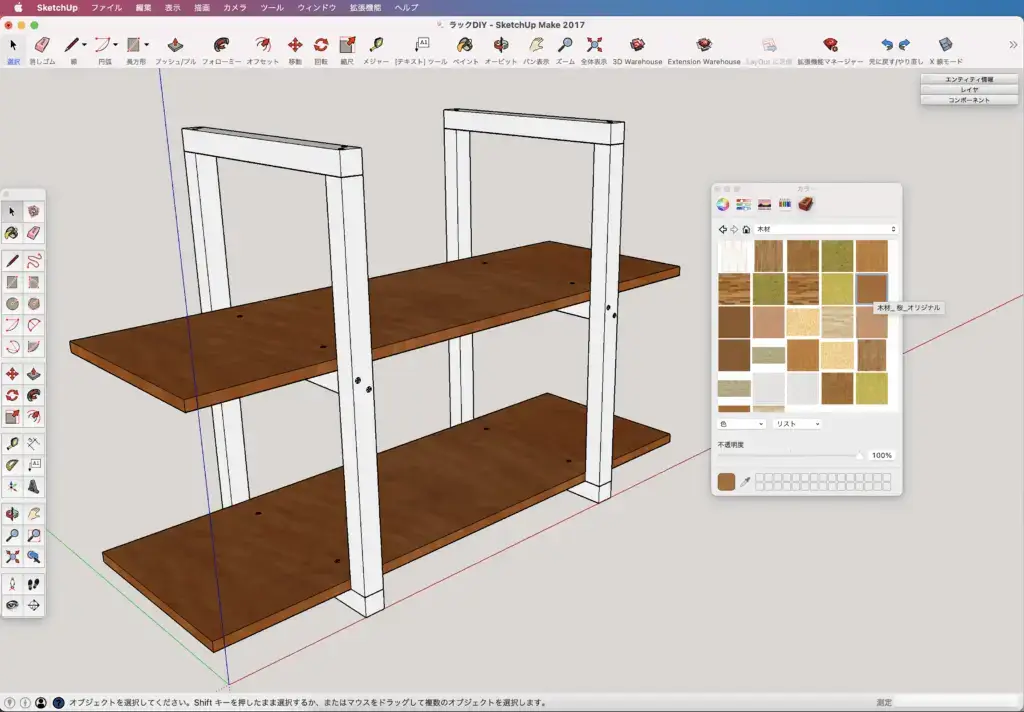Image resolution: width=1024 pixels, height=712 pixels.
Task: Open the 色 dropdown in color panel
Action: click(x=741, y=424)
